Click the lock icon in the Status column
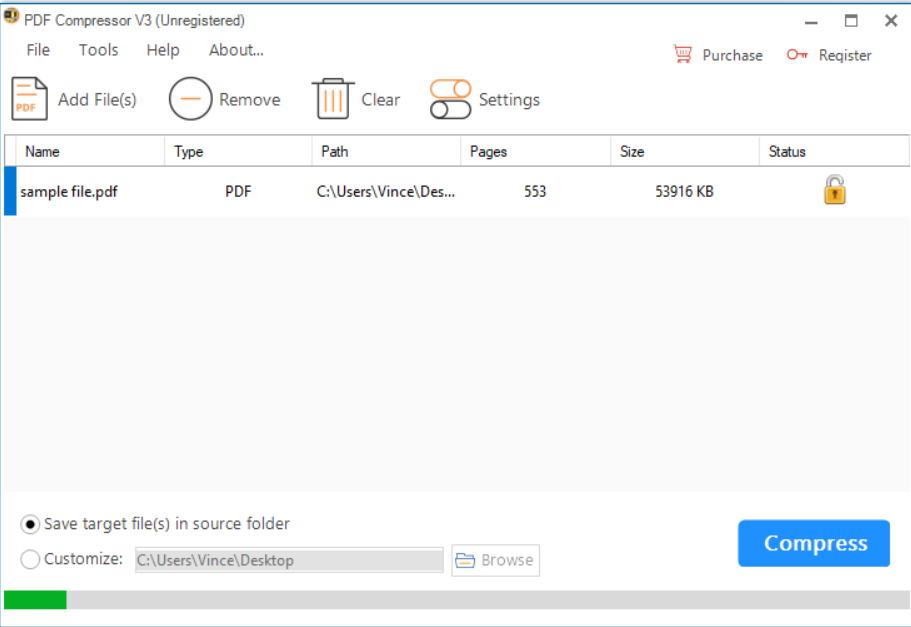911x627 pixels. click(834, 189)
